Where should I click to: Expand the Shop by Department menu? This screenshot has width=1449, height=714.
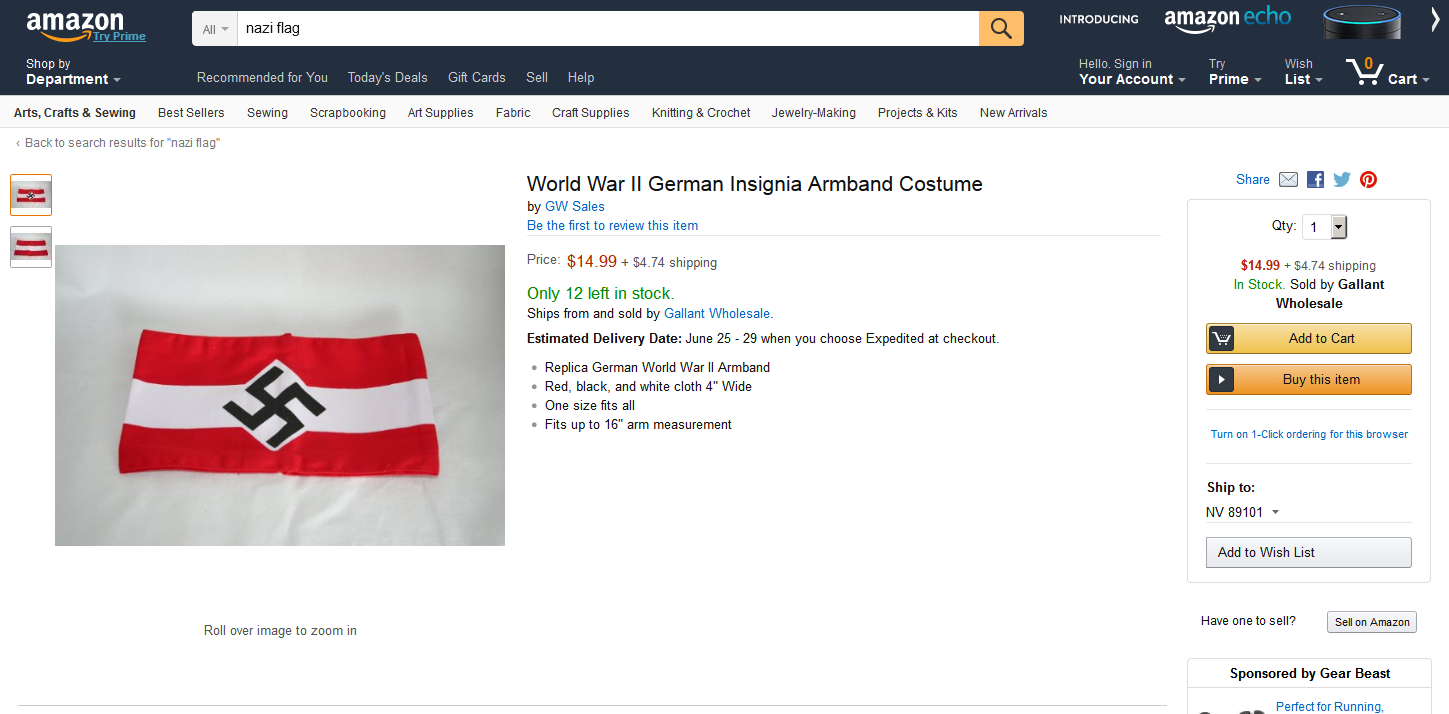tap(73, 72)
